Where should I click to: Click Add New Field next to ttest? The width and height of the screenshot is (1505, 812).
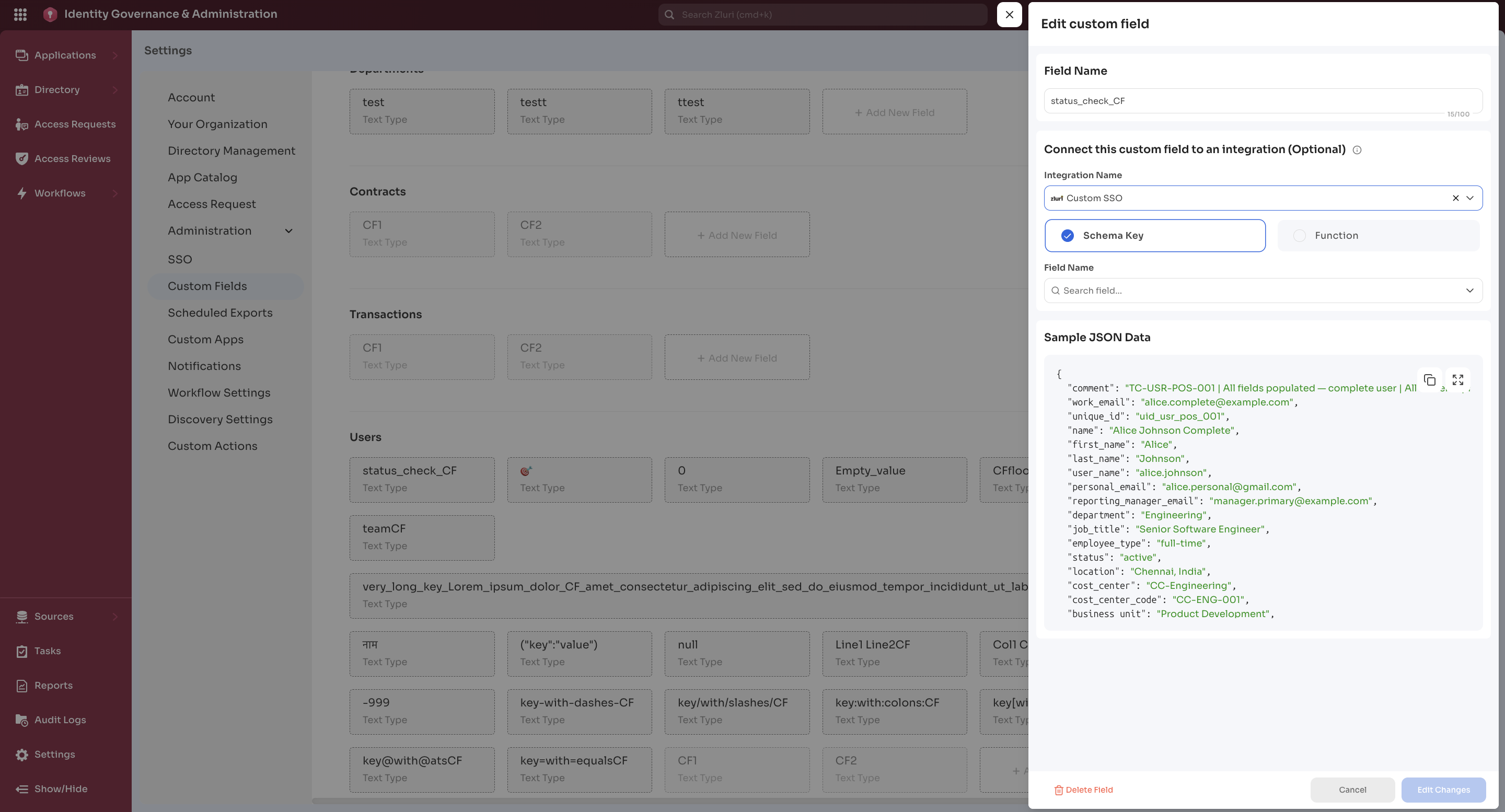pyautogui.click(x=895, y=112)
